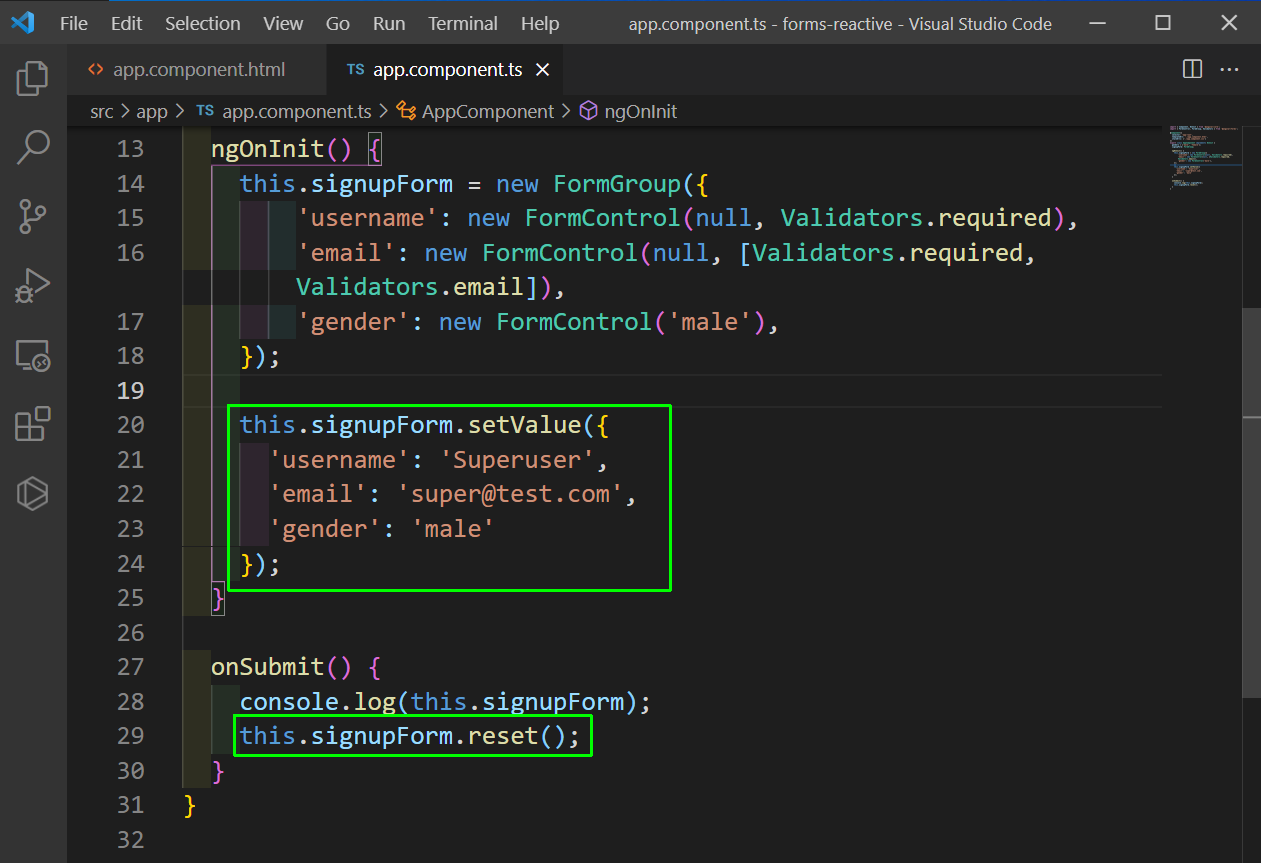Open the File menu
This screenshot has height=863, width=1261.
pyautogui.click(x=74, y=23)
